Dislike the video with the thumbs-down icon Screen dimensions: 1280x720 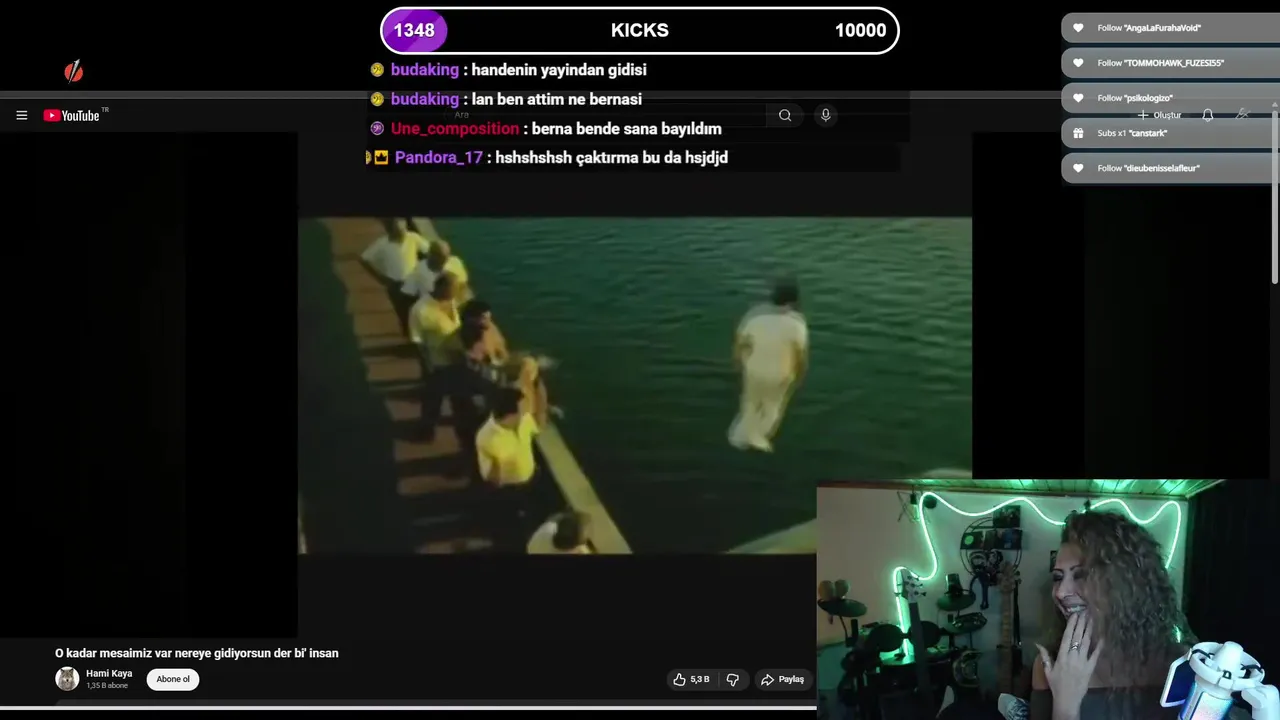pos(732,679)
